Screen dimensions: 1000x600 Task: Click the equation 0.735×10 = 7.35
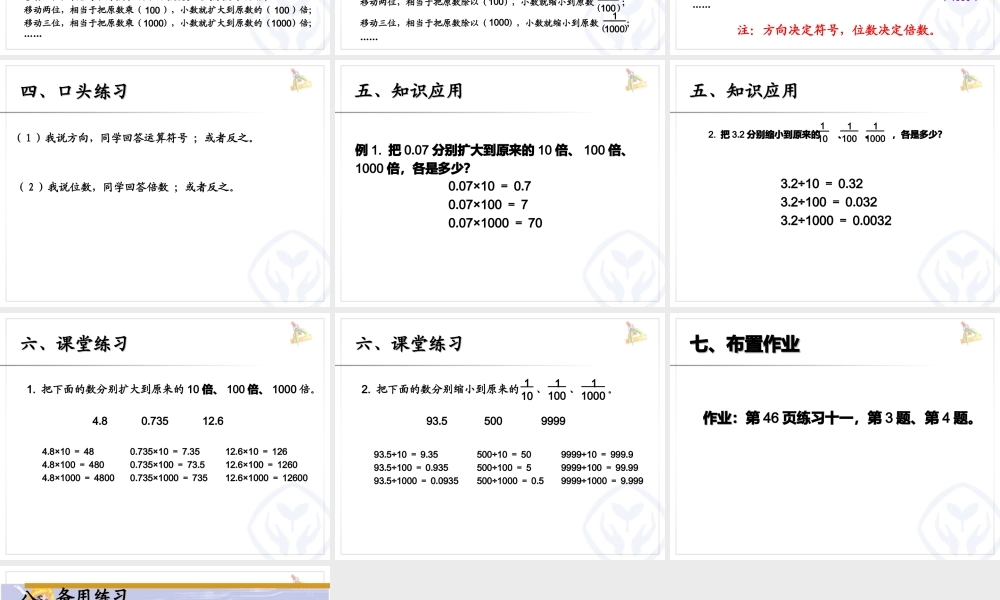tap(165, 451)
